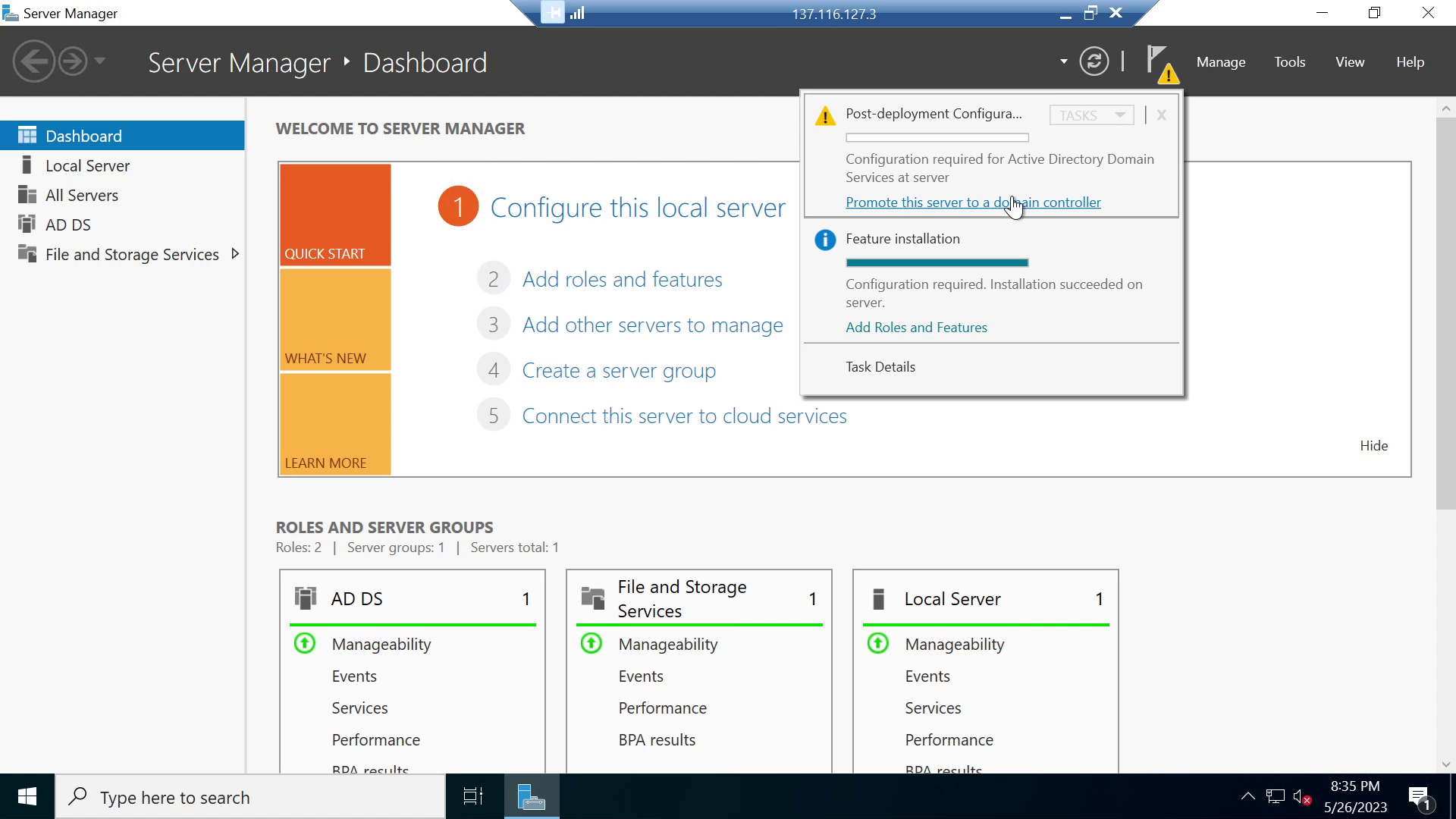Click the forward navigation arrow
Viewport: 1456px width, 819px height.
tap(73, 61)
